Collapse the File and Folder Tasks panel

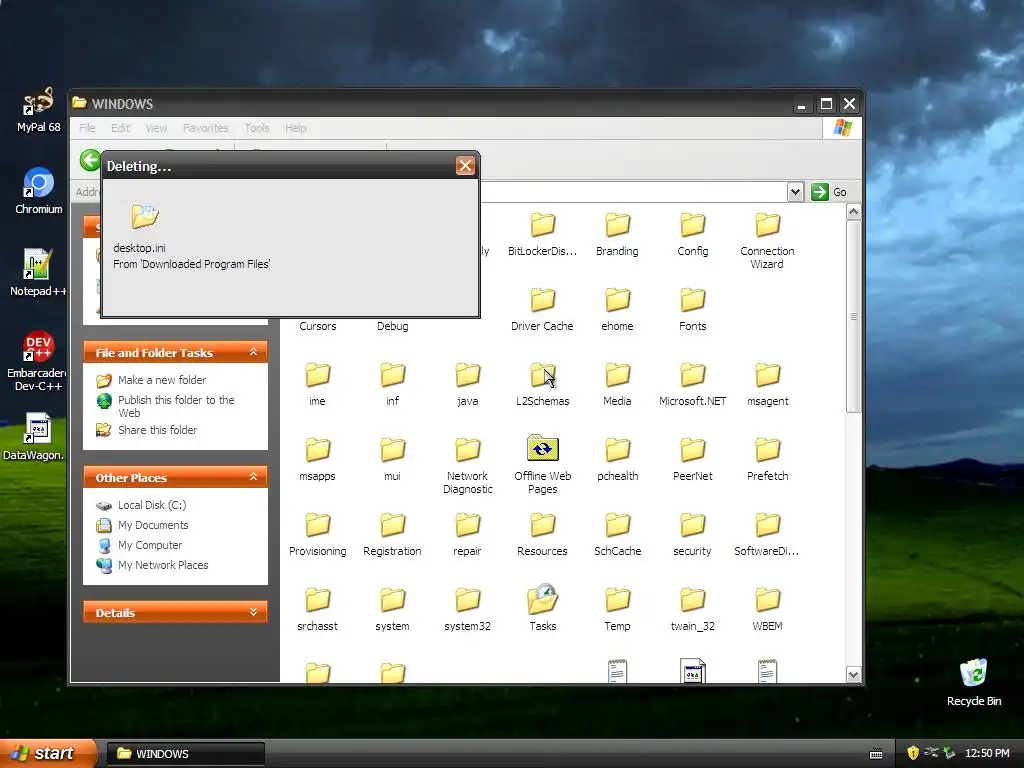[253, 352]
